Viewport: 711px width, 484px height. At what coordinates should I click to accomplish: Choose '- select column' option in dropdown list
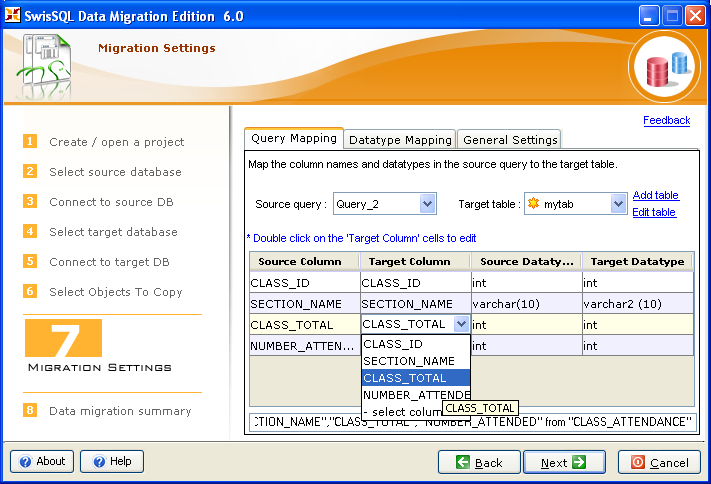402,412
